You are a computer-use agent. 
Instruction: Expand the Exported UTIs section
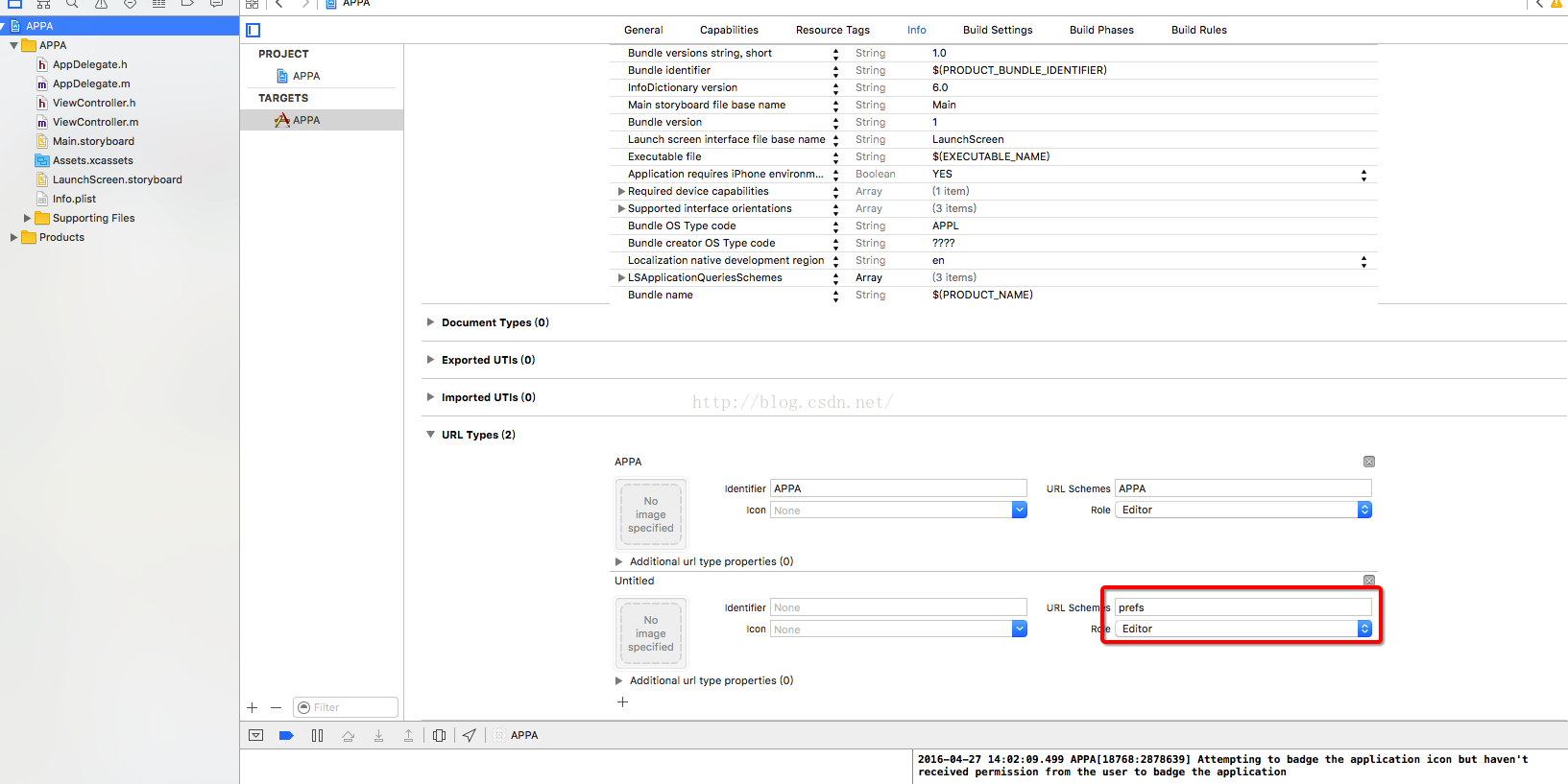click(x=430, y=360)
